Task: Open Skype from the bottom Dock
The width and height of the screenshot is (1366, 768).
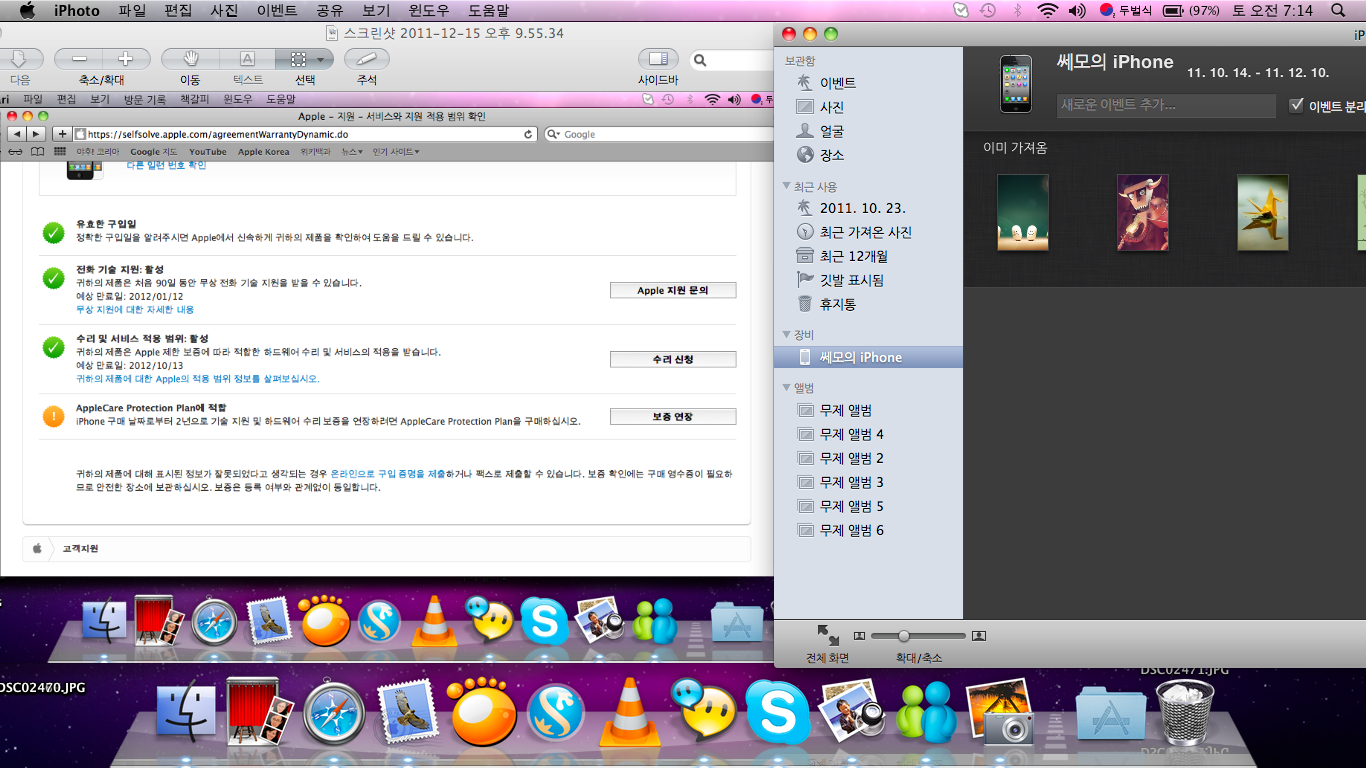Action: pos(777,711)
